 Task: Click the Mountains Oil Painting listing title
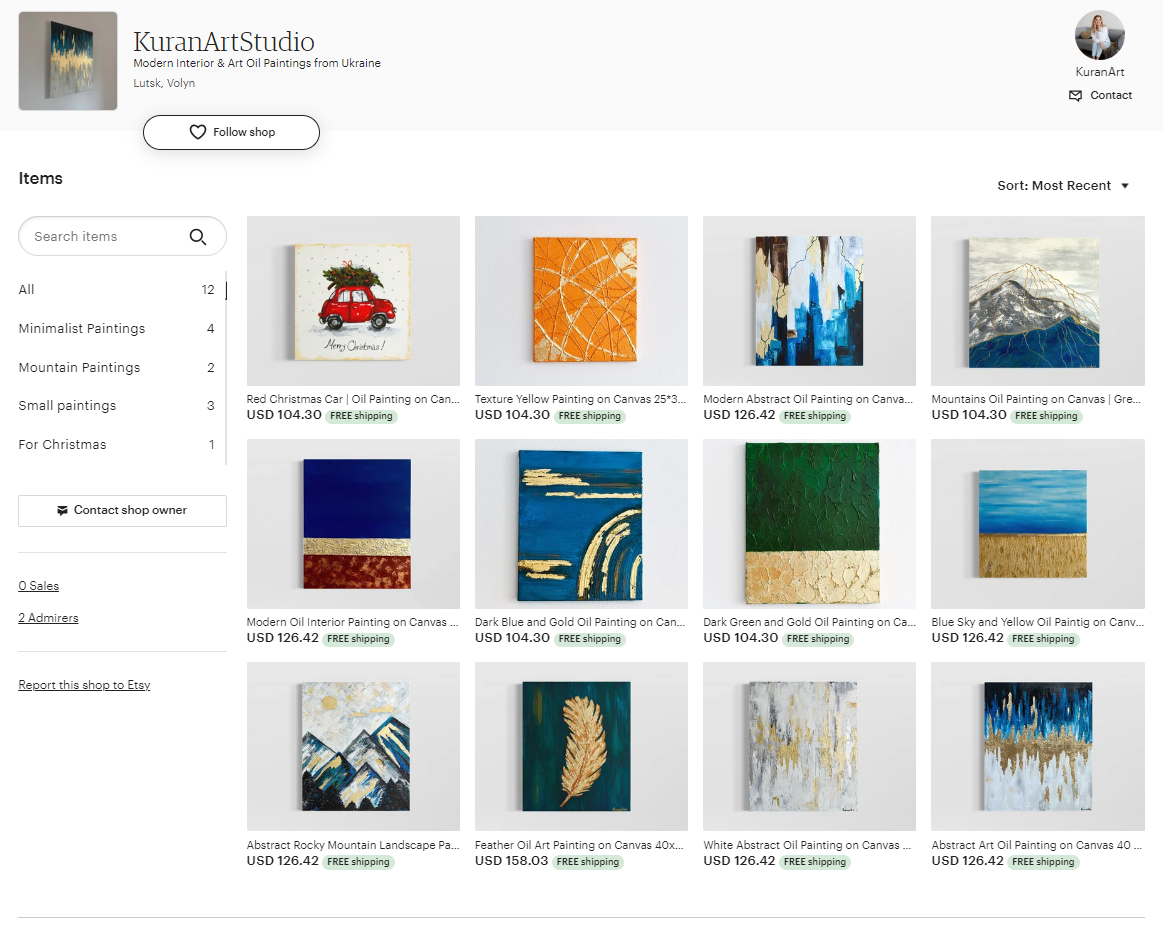(x=1036, y=399)
